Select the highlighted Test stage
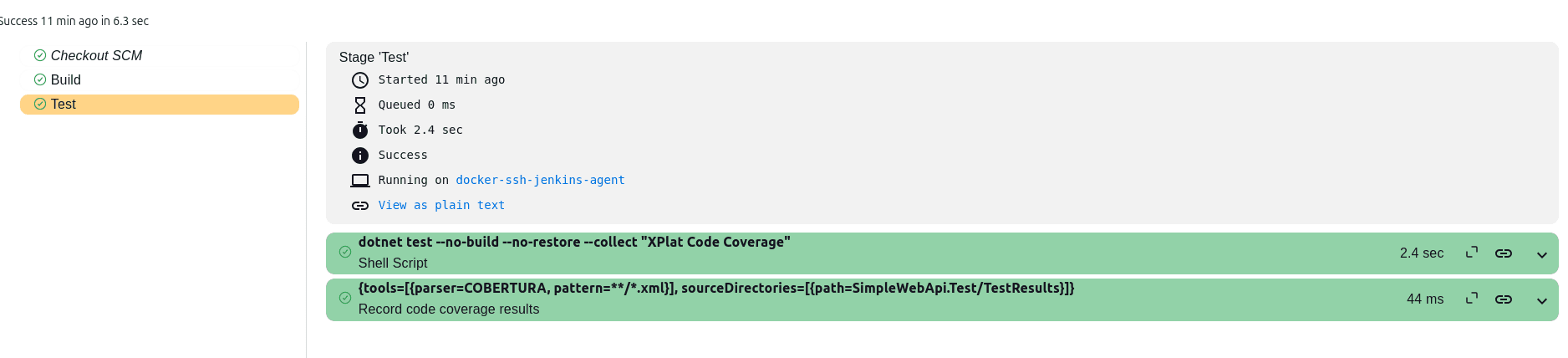 click(64, 105)
